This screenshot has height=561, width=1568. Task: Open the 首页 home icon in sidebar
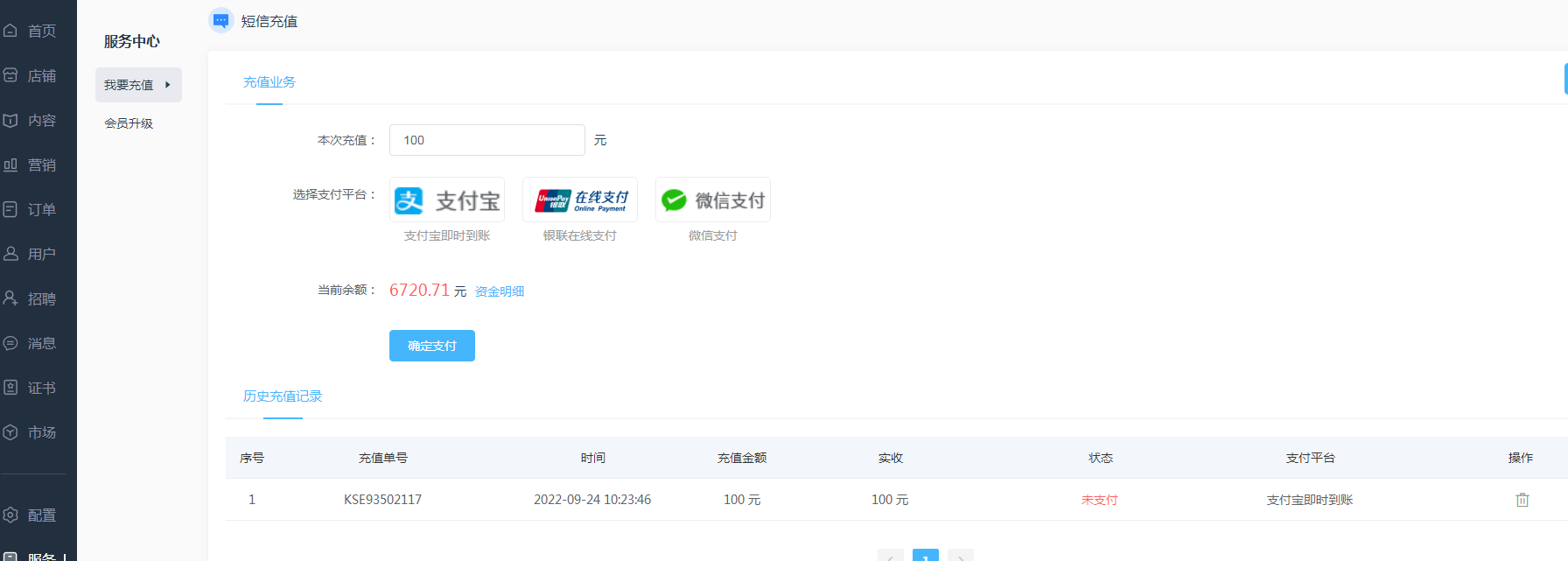(10, 31)
